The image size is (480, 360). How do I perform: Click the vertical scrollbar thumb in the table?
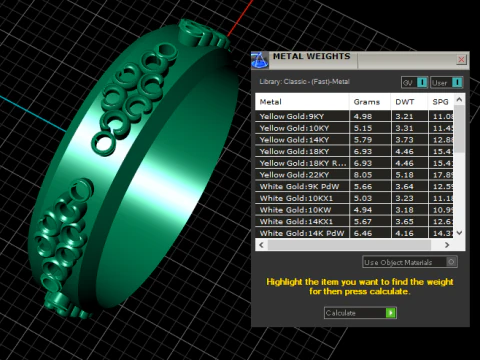point(459,129)
